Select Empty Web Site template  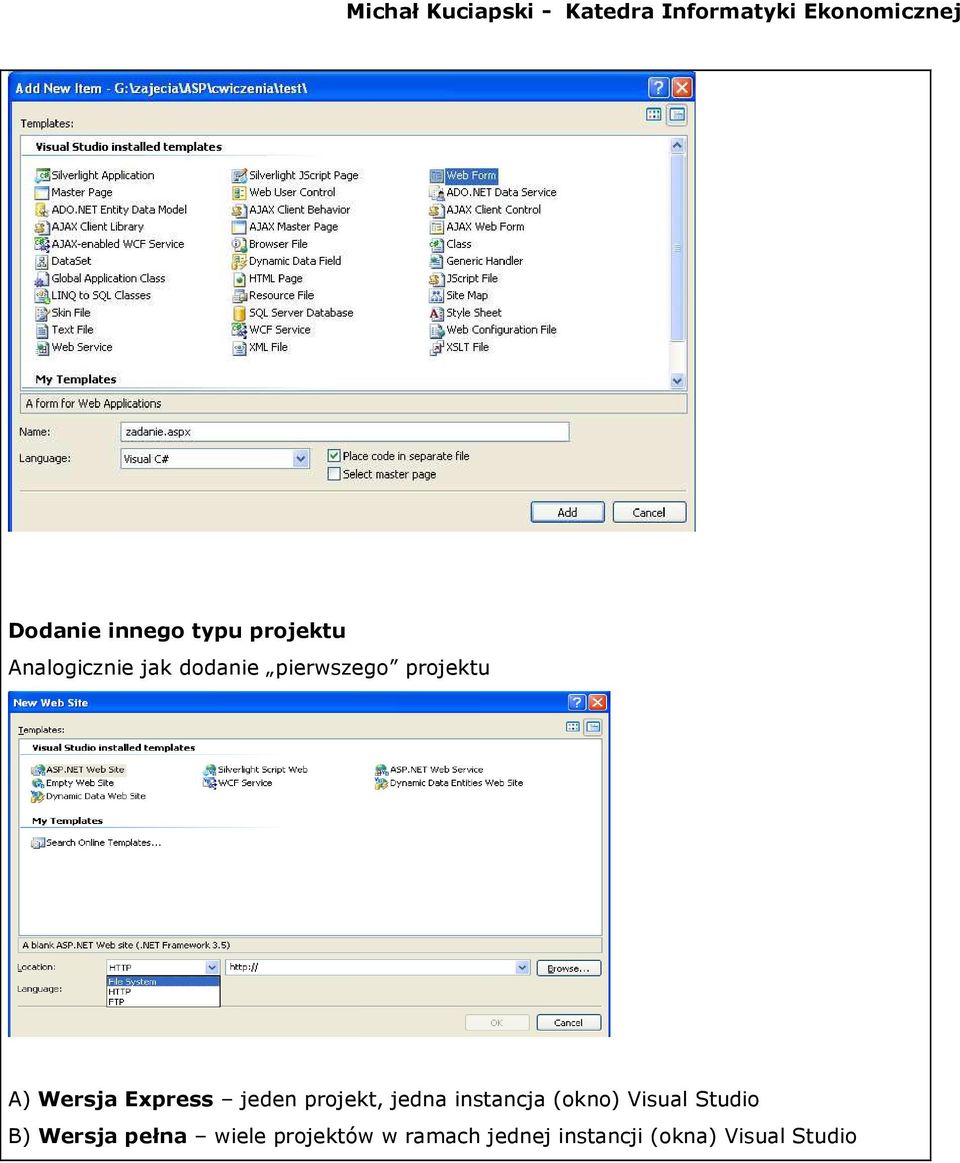[73, 783]
